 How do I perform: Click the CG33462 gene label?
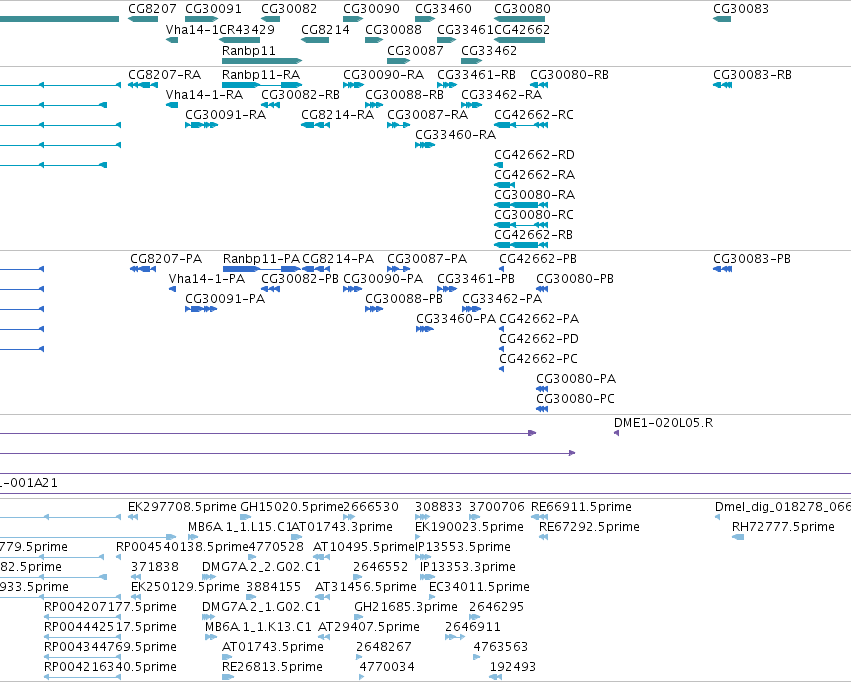(489, 50)
